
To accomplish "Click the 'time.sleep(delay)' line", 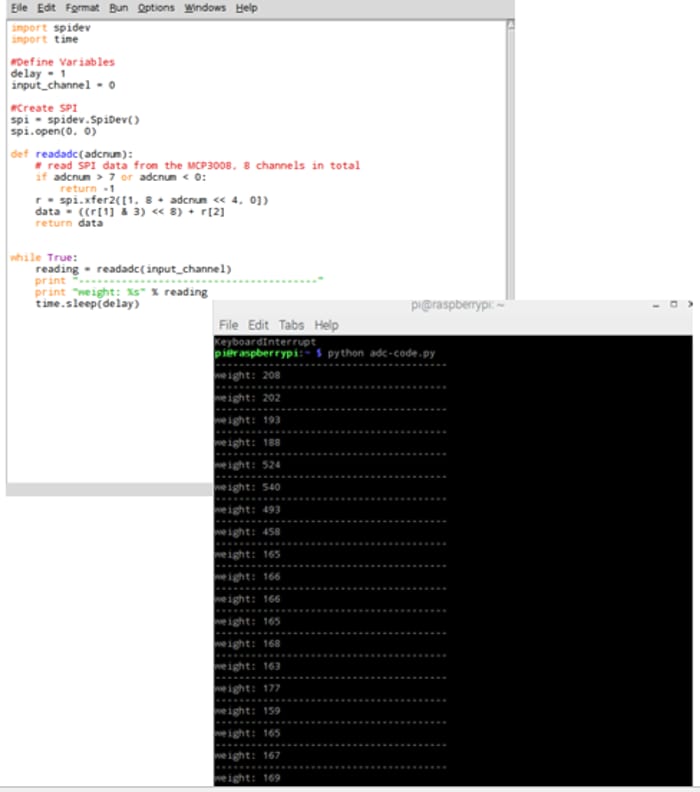I will point(87,304).
